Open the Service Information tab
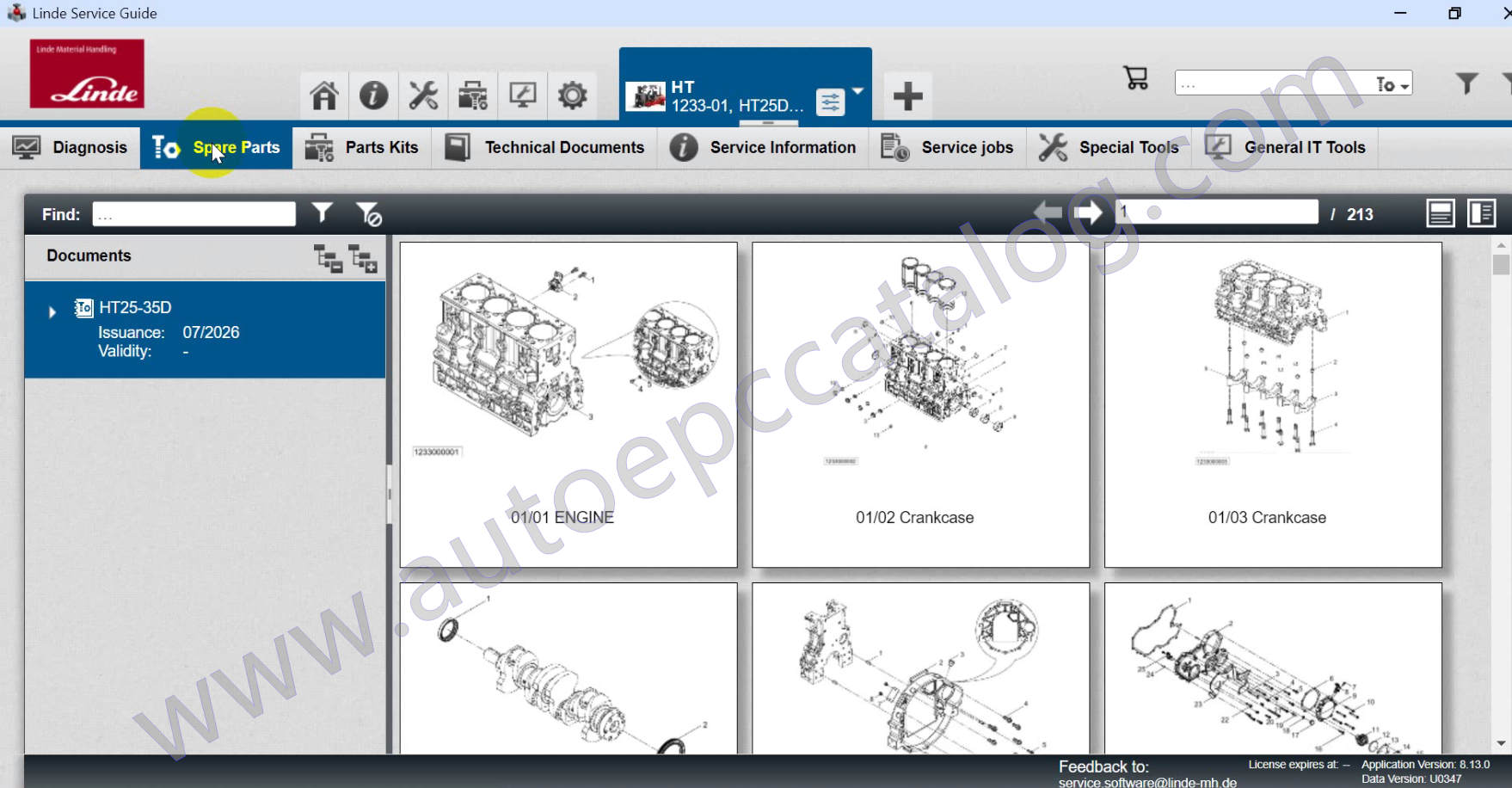The height and width of the screenshot is (788, 1512). (763, 147)
